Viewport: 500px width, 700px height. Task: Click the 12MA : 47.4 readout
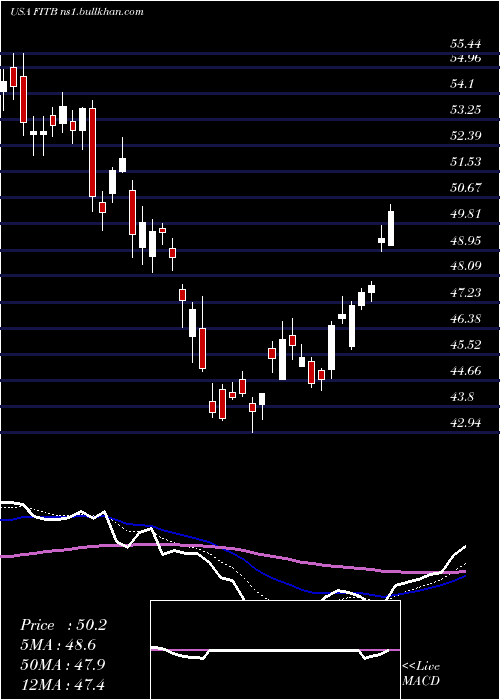coord(63,684)
